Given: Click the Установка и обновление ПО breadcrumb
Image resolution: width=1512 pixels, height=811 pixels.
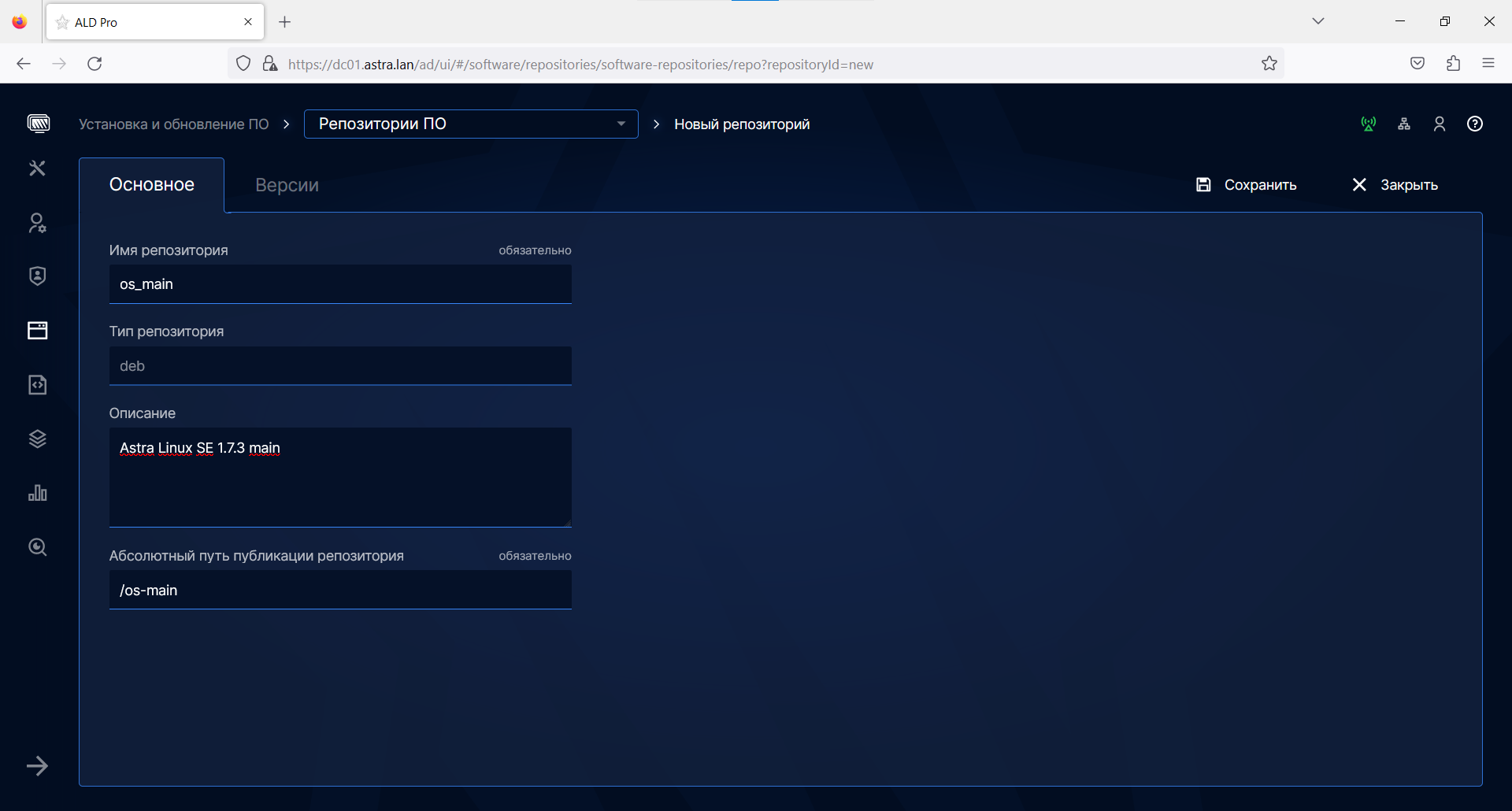Looking at the screenshot, I should point(174,124).
